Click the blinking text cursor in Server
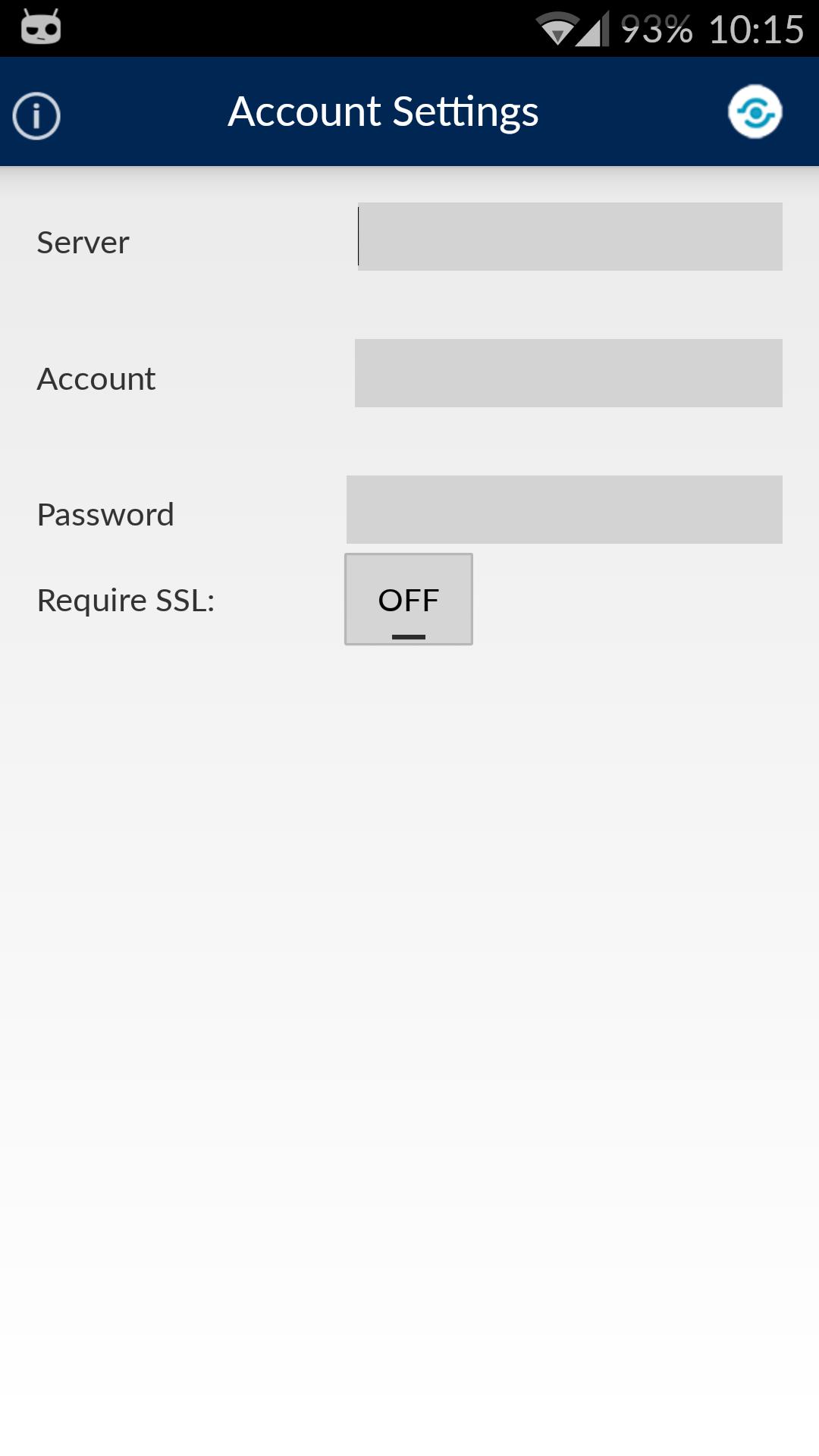 click(x=359, y=237)
